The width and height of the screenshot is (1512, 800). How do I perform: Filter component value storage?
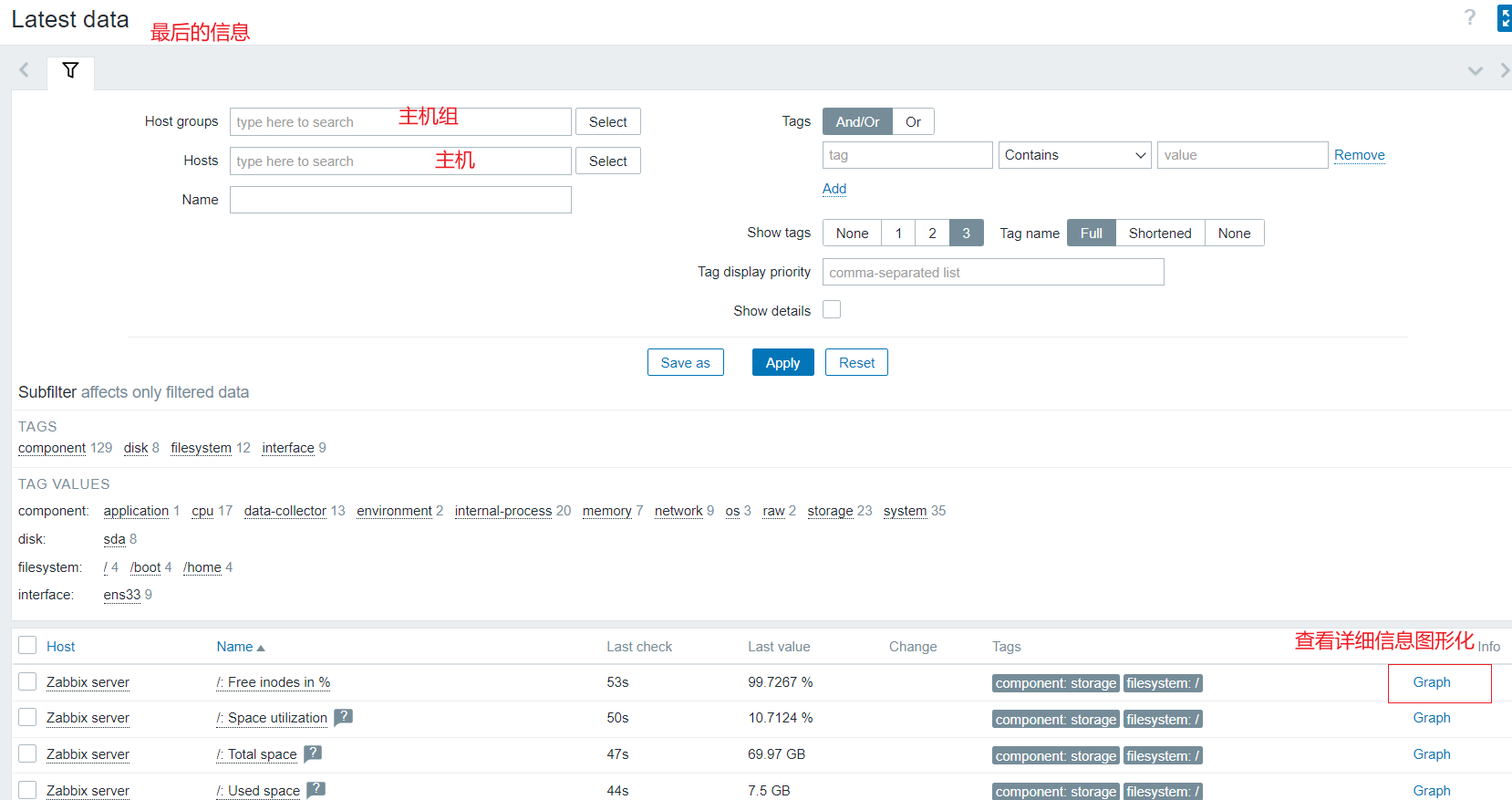click(x=830, y=511)
